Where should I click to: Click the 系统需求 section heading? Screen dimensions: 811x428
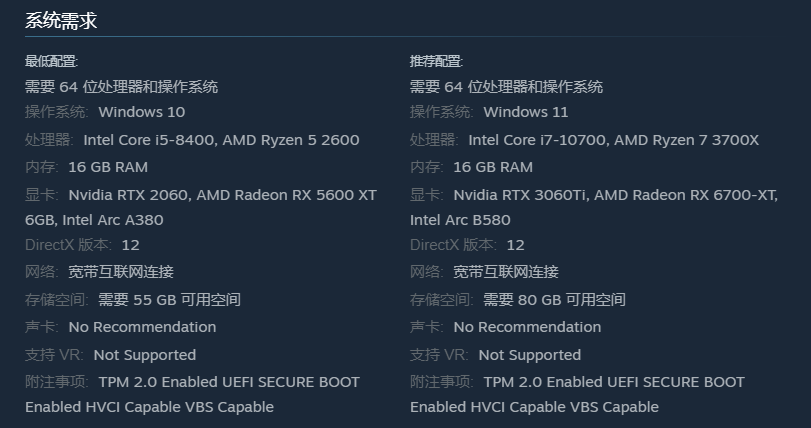point(61,21)
